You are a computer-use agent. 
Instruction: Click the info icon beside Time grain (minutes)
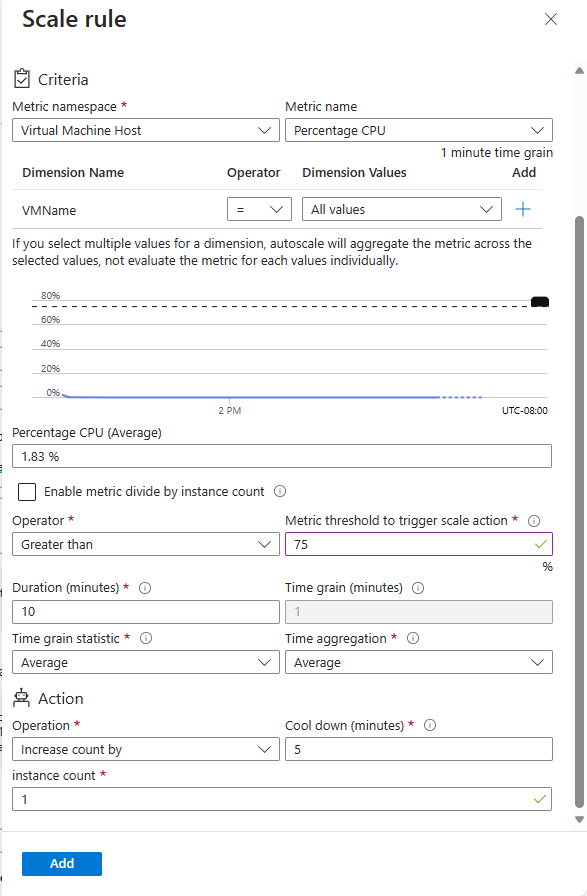pyautogui.click(x=415, y=587)
